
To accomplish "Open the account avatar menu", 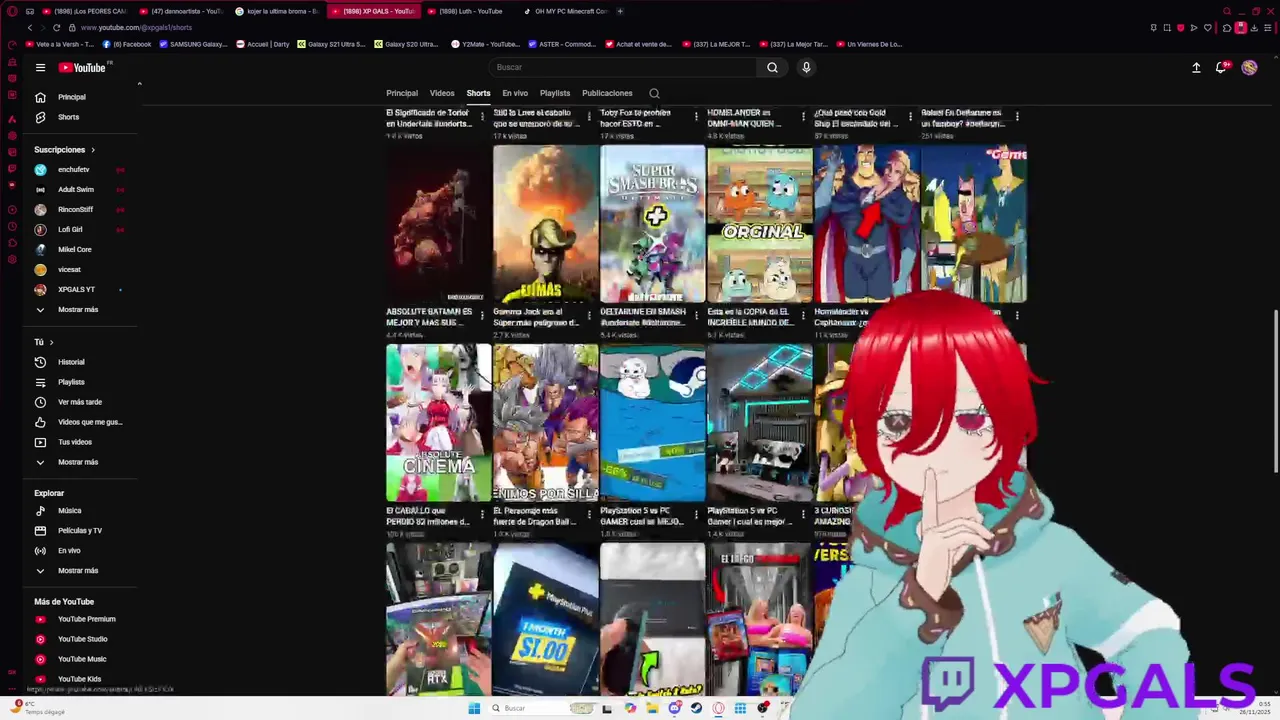I will [x=1249, y=67].
